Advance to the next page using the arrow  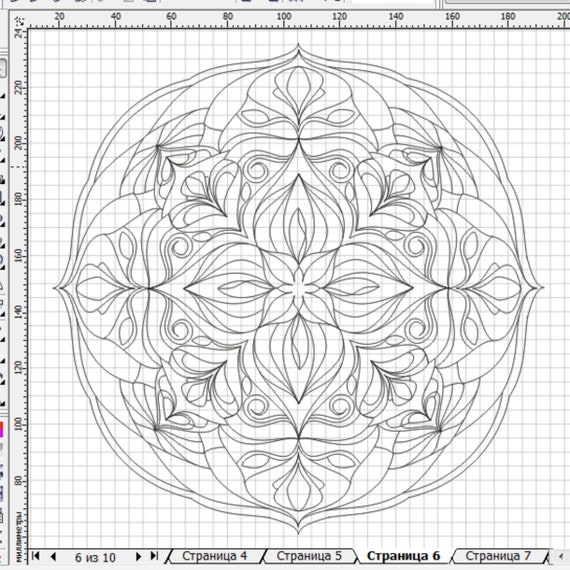coord(138,556)
